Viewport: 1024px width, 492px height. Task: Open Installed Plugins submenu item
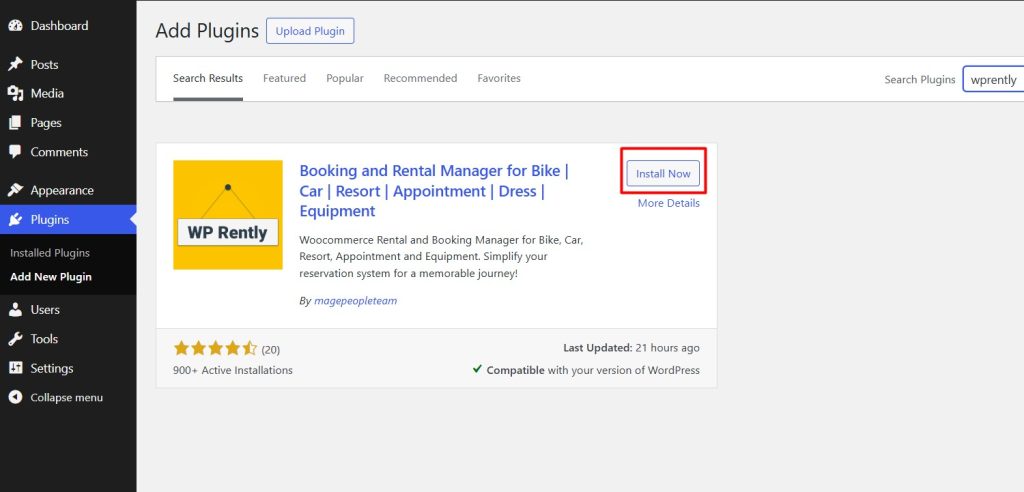(49, 253)
